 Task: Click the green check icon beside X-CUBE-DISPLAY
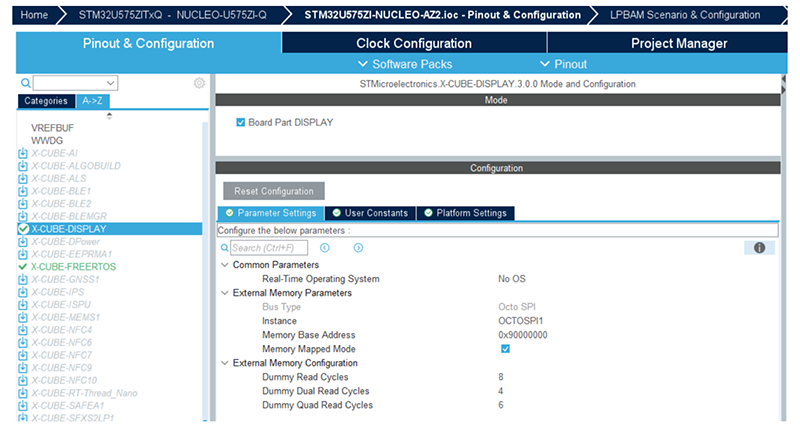[x=23, y=229]
